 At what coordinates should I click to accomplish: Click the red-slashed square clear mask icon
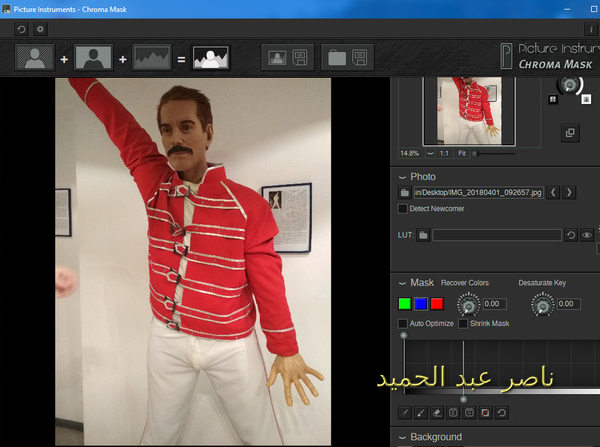point(485,413)
